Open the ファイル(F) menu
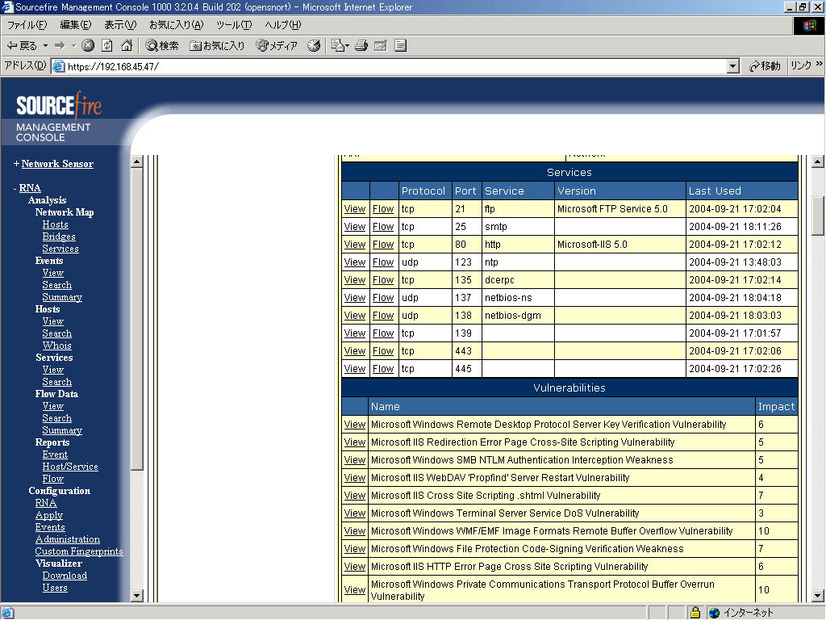 pos(28,25)
